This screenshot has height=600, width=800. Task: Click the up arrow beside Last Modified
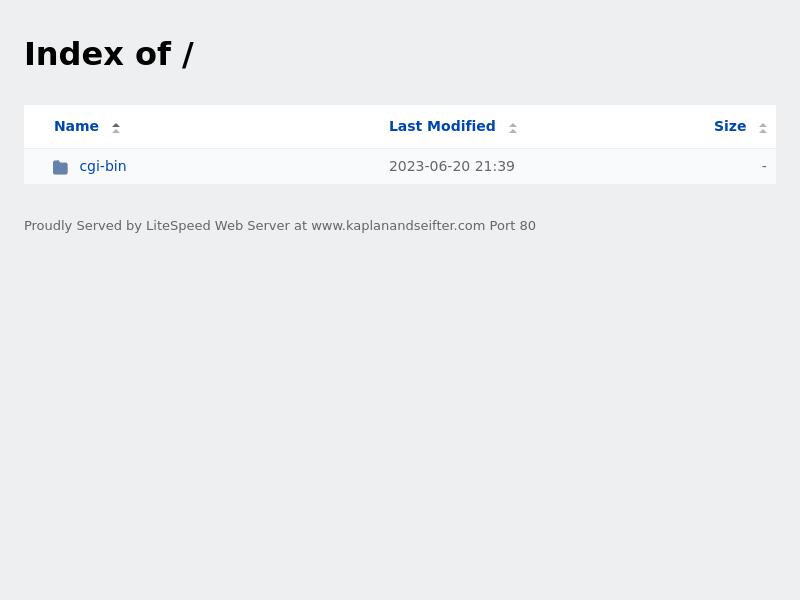pos(513,123)
